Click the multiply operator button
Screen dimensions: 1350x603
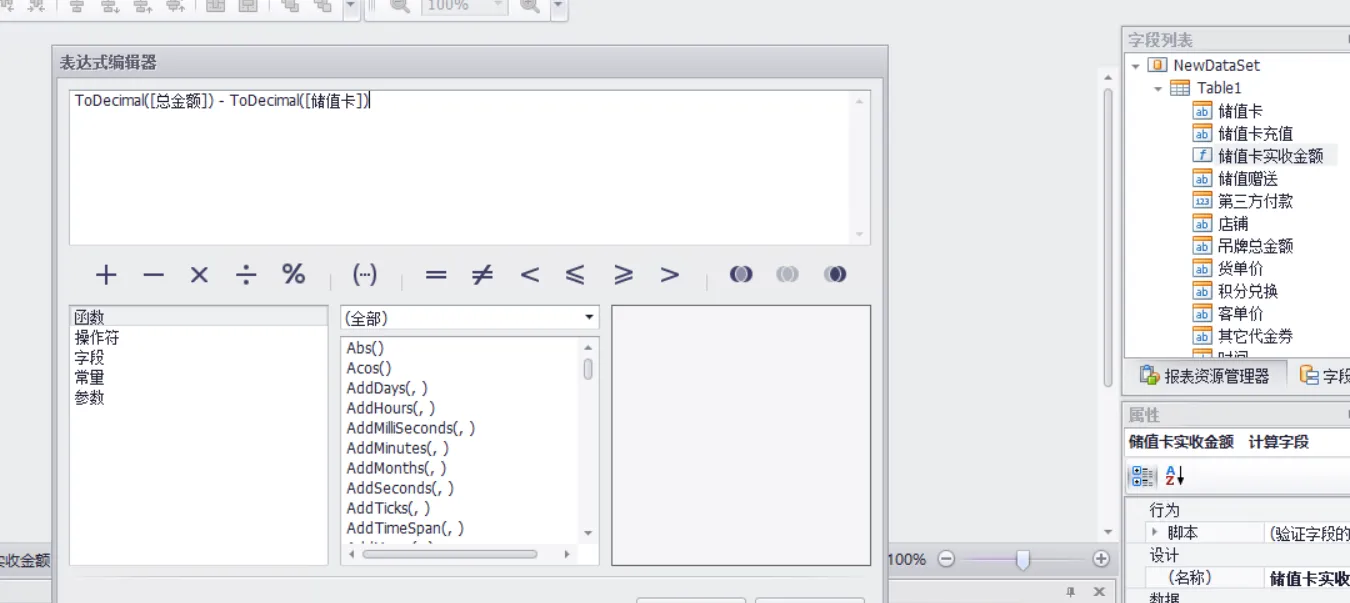point(199,275)
